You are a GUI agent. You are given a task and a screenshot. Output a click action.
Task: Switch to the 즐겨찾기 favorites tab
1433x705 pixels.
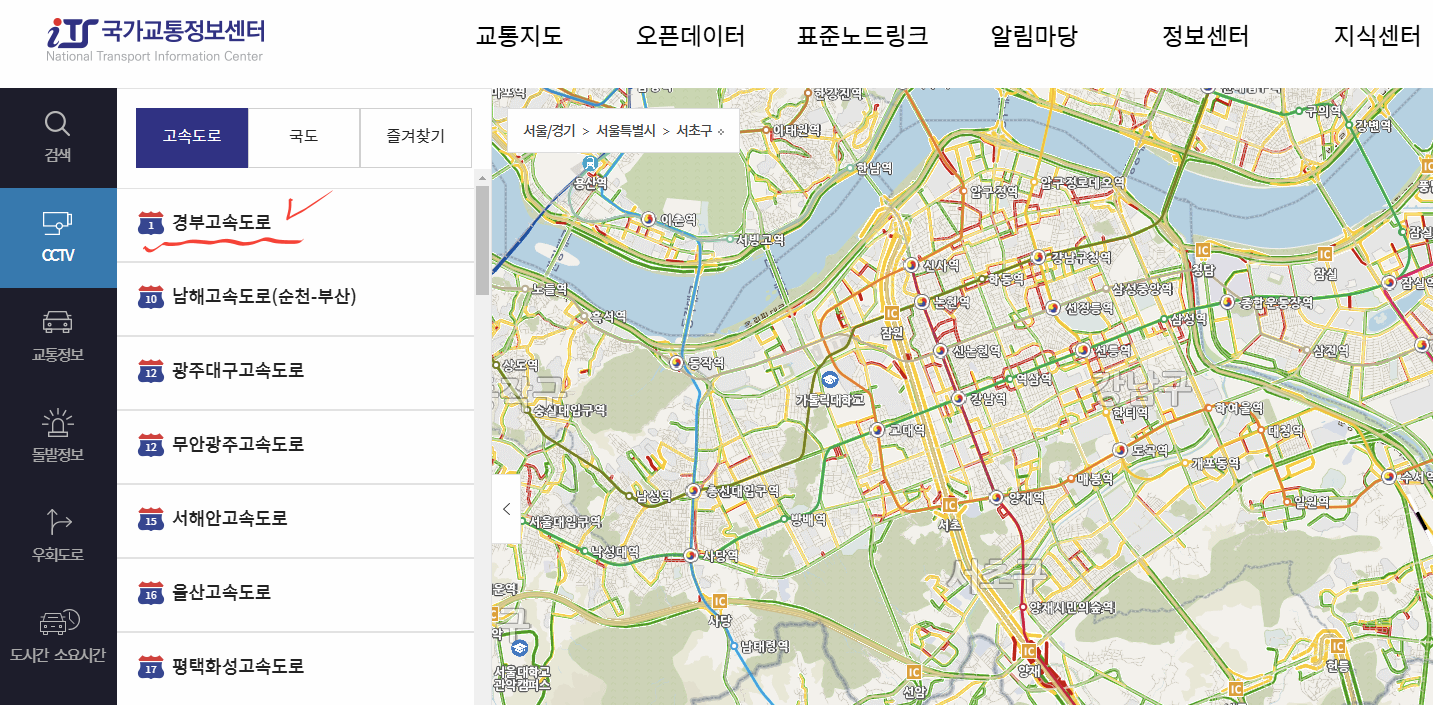coord(416,138)
